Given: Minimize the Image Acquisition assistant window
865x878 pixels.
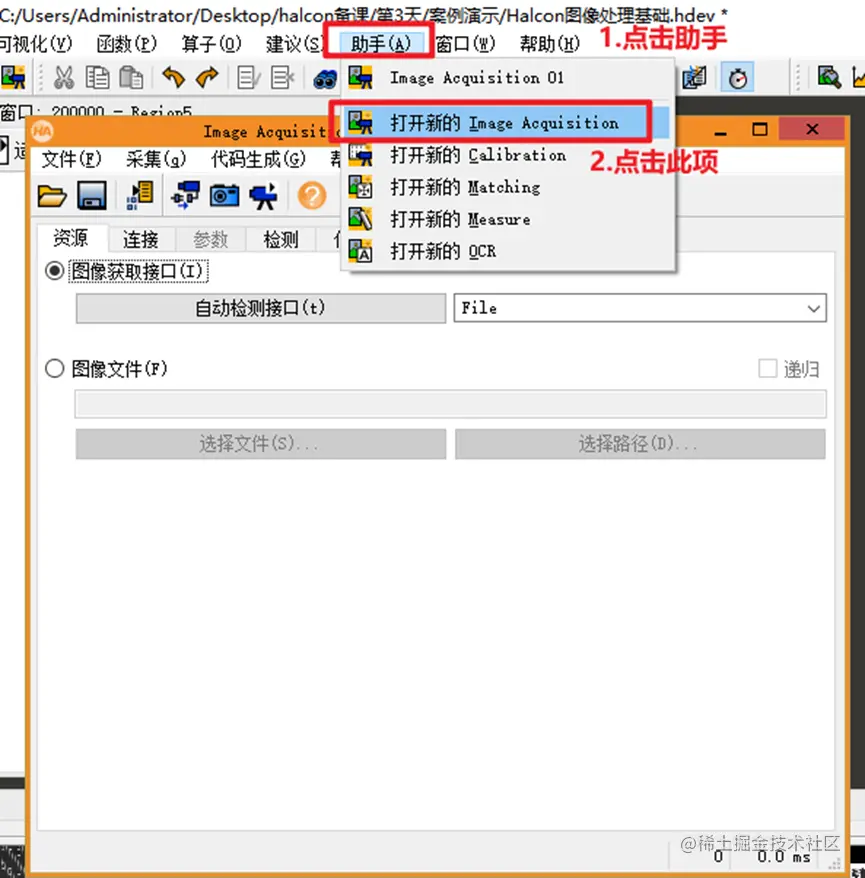Looking at the screenshot, I should pyautogui.click(x=721, y=131).
